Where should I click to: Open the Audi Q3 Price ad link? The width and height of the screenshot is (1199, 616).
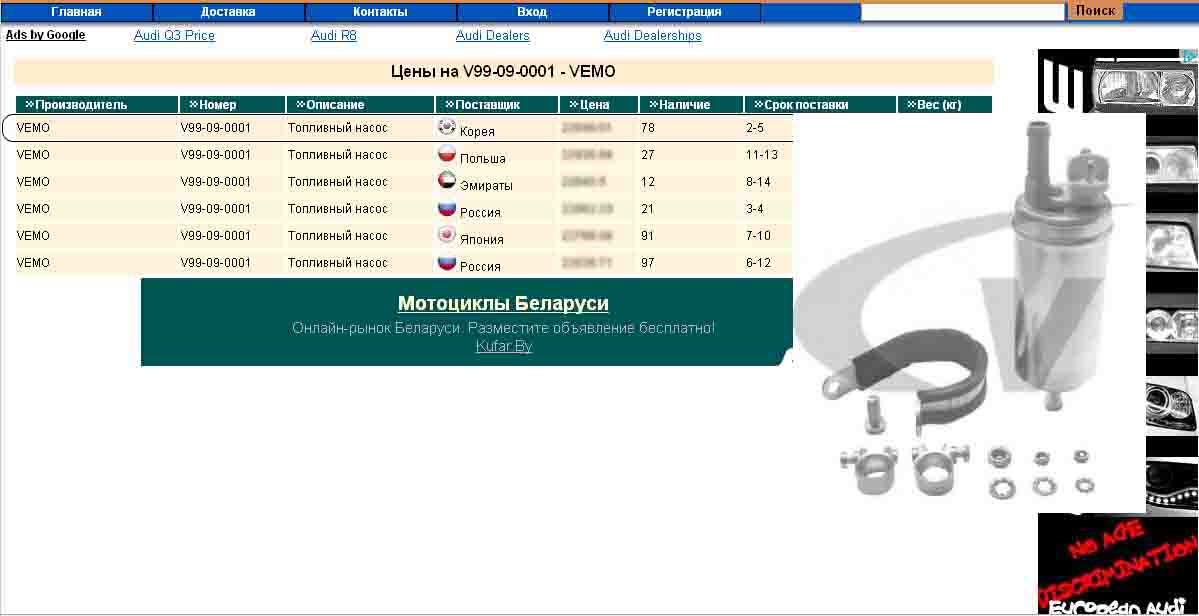click(x=174, y=36)
